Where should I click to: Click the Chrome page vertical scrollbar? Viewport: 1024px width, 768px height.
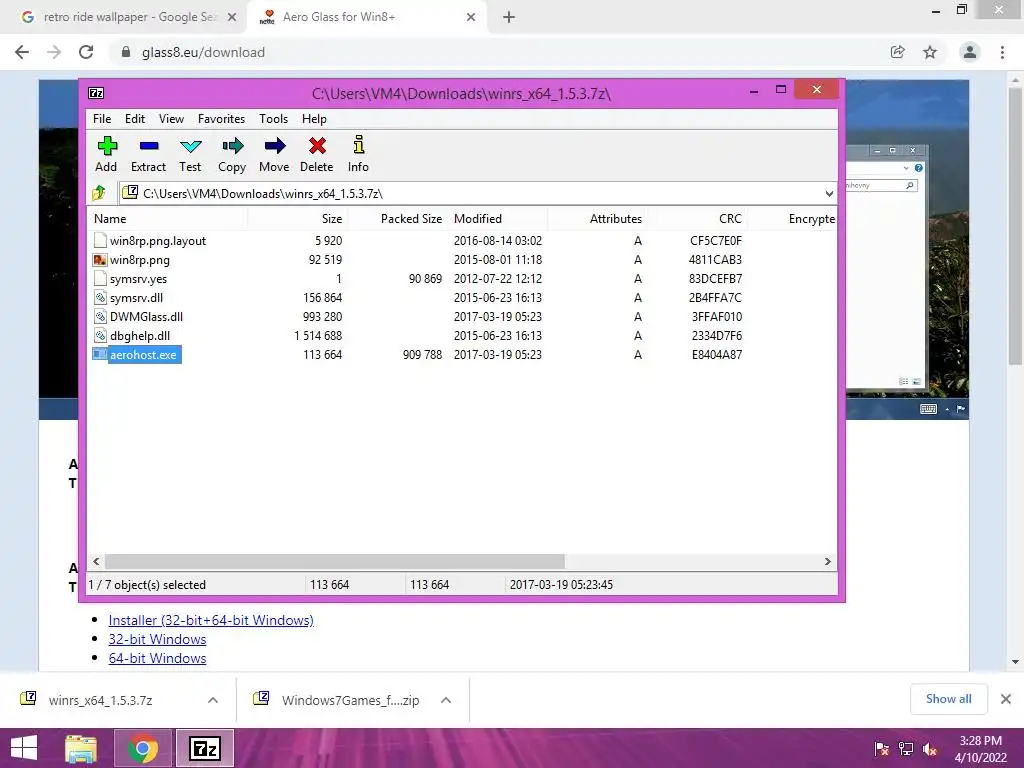click(x=1015, y=225)
